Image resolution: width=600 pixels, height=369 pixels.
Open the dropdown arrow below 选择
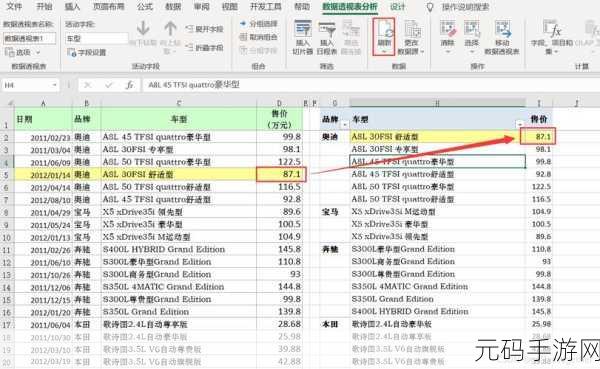[x=471, y=51]
